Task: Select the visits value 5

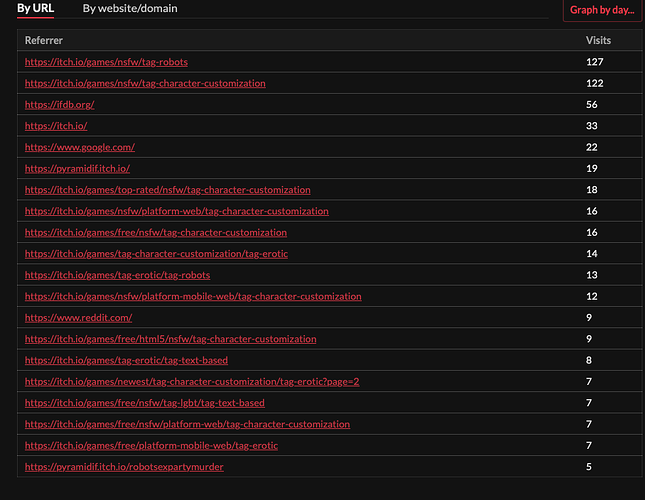Action: click(589, 467)
